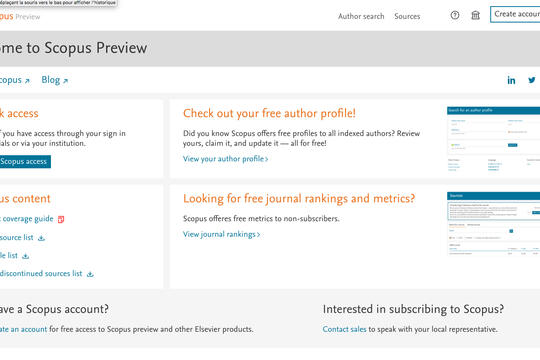Click PDF icon beside coverage guide
The image size is (540, 360).
pos(61,219)
